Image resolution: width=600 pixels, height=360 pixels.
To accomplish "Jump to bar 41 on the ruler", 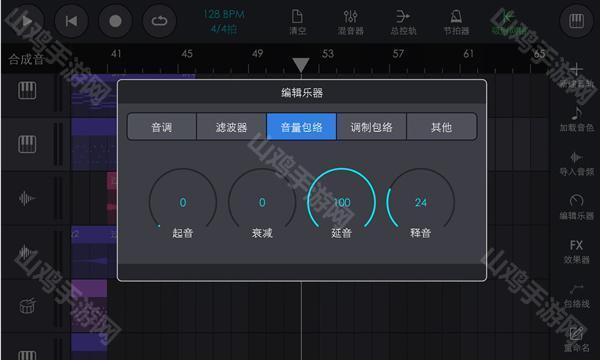I will (x=116, y=54).
